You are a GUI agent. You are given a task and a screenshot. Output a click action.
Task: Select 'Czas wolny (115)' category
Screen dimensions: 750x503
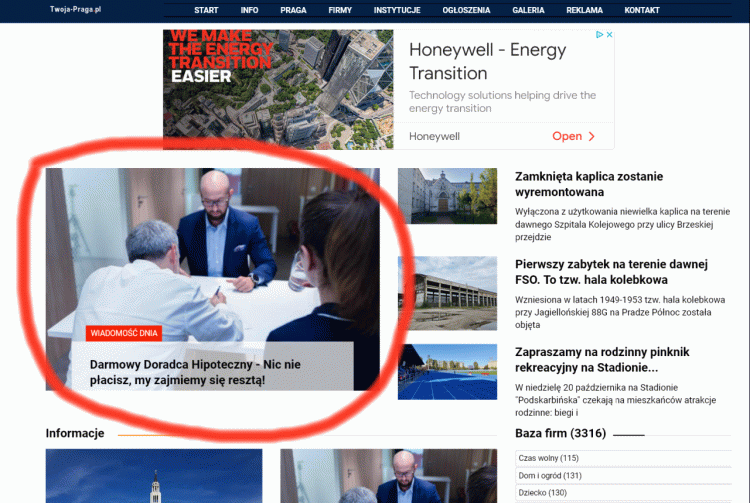pyautogui.click(x=549, y=458)
